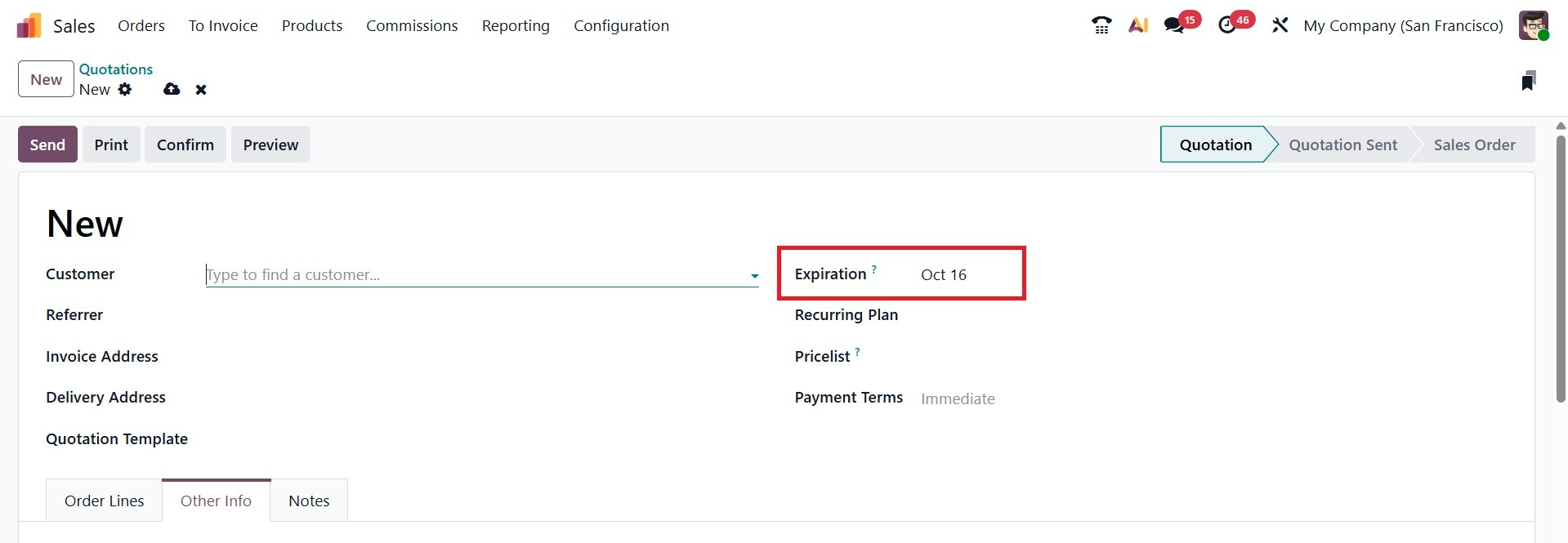The height and width of the screenshot is (543, 1568).
Task: Open the gear actions menu beside New
Action: [x=125, y=89]
